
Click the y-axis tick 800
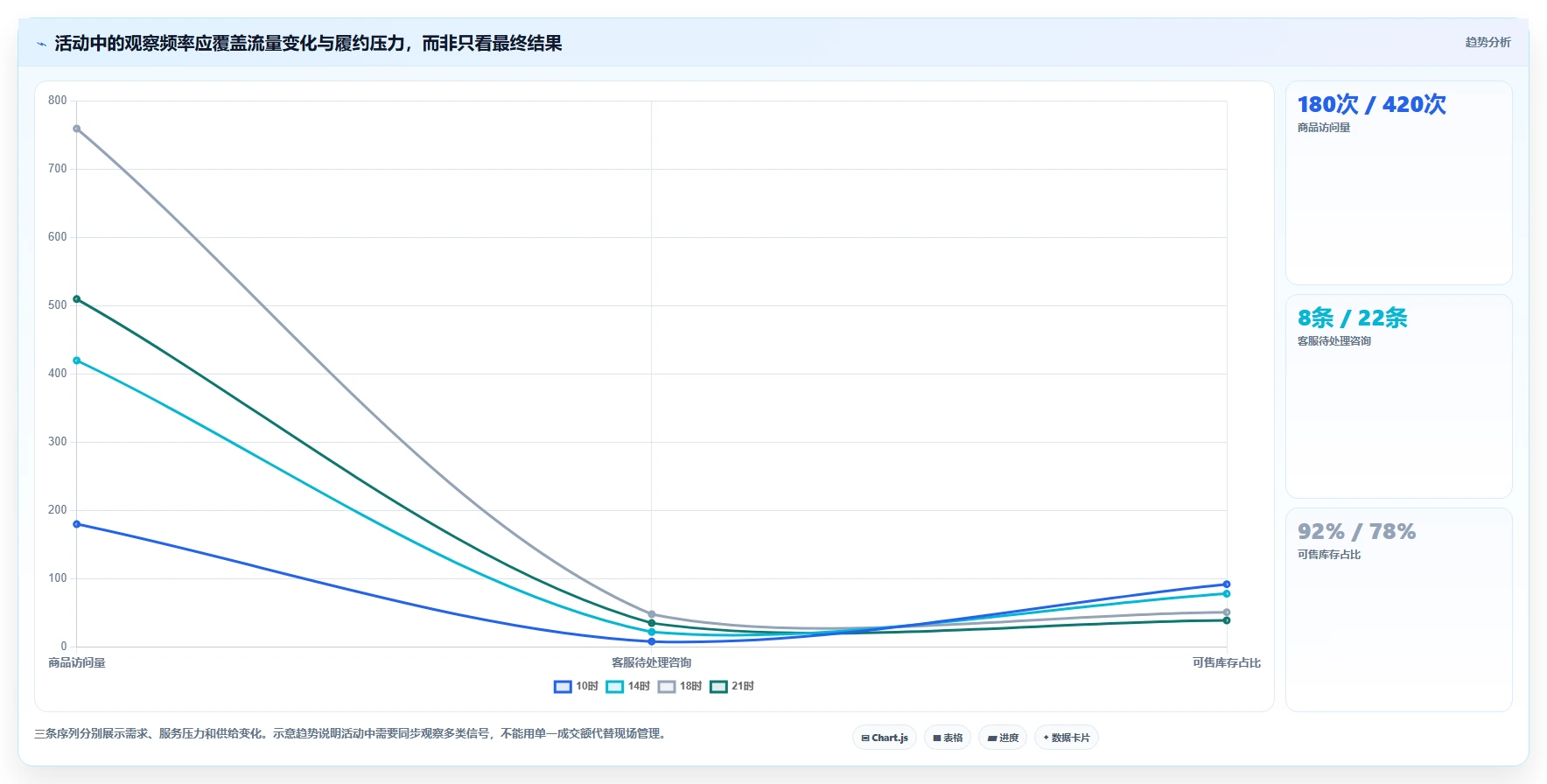[x=58, y=101]
